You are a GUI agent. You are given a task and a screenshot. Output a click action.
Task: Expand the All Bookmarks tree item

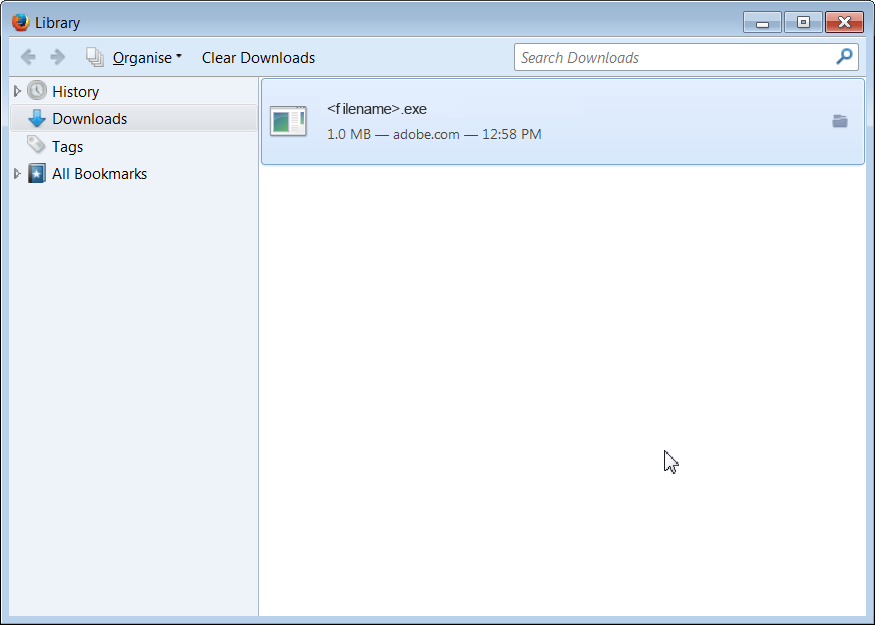16,173
